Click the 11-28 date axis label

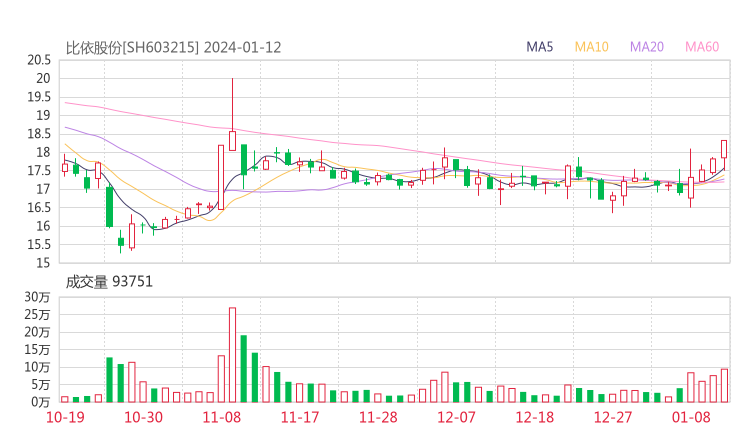coord(378,417)
